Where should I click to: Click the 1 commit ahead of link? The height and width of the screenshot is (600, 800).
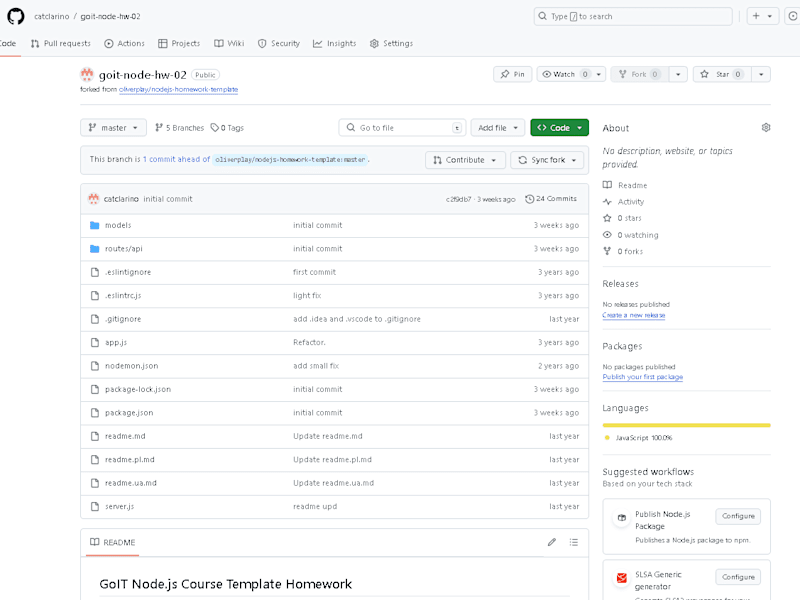click(x=177, y=160)
